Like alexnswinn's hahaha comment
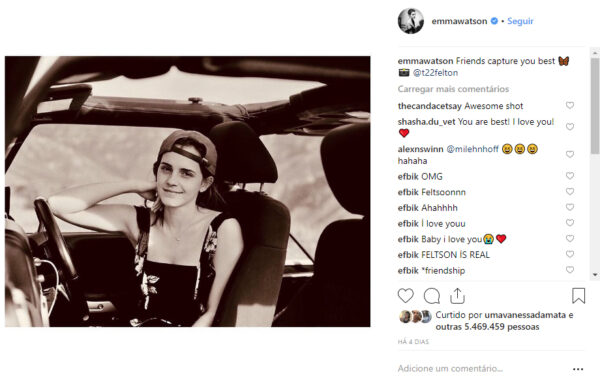This screenshot has height=380, width=600. tap(570, 154)
